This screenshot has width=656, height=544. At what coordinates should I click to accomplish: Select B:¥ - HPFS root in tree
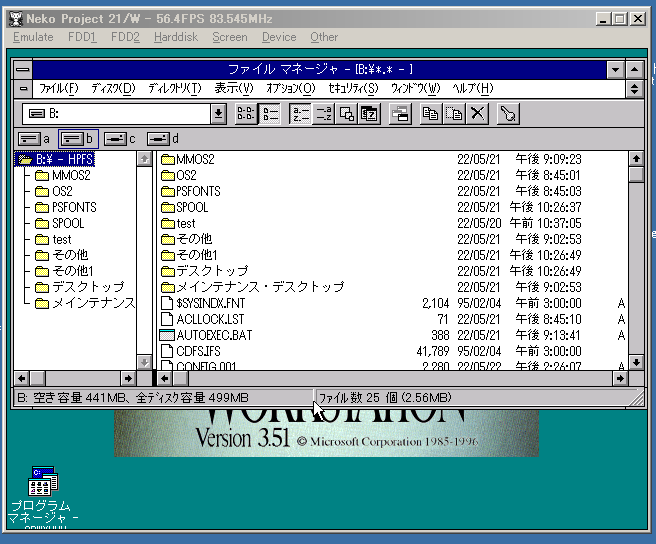click(x=56, y=159)
